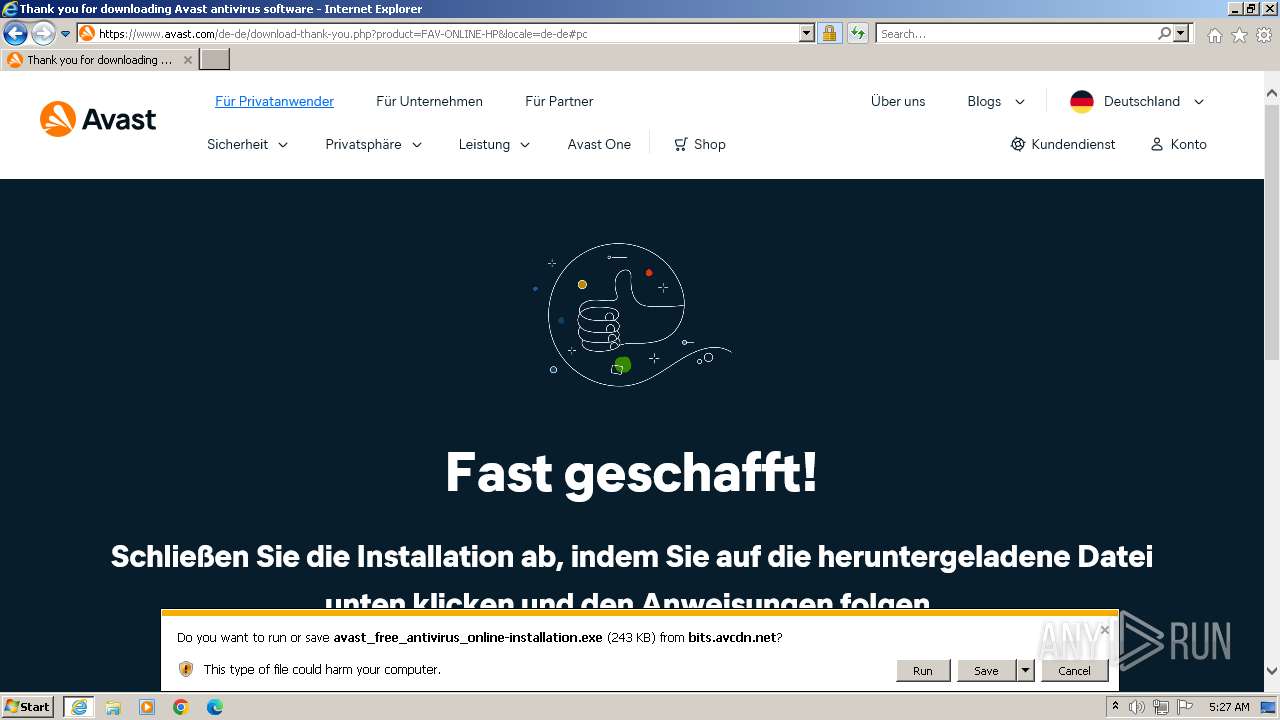Open the IE Home icon
The height and width of the screenshot is (720, 1280).
pyautogui.click(x=1214, y=35)
